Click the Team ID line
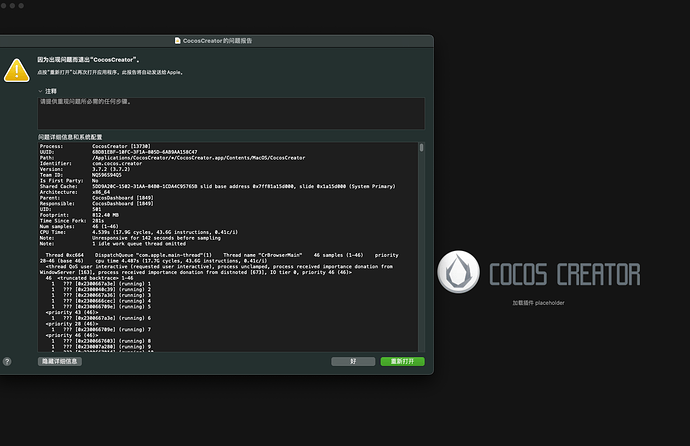This screenshot has height=446, width=690. tap(81, 175)
